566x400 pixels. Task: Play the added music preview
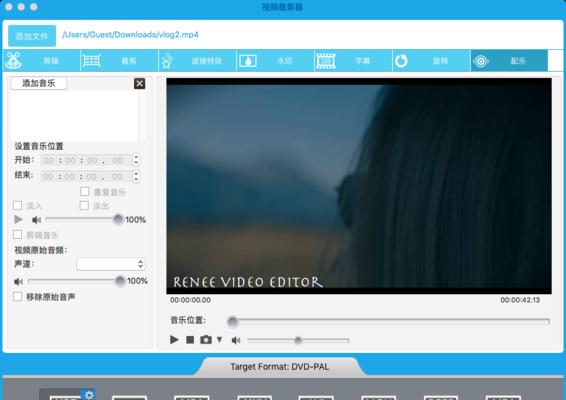18,219
